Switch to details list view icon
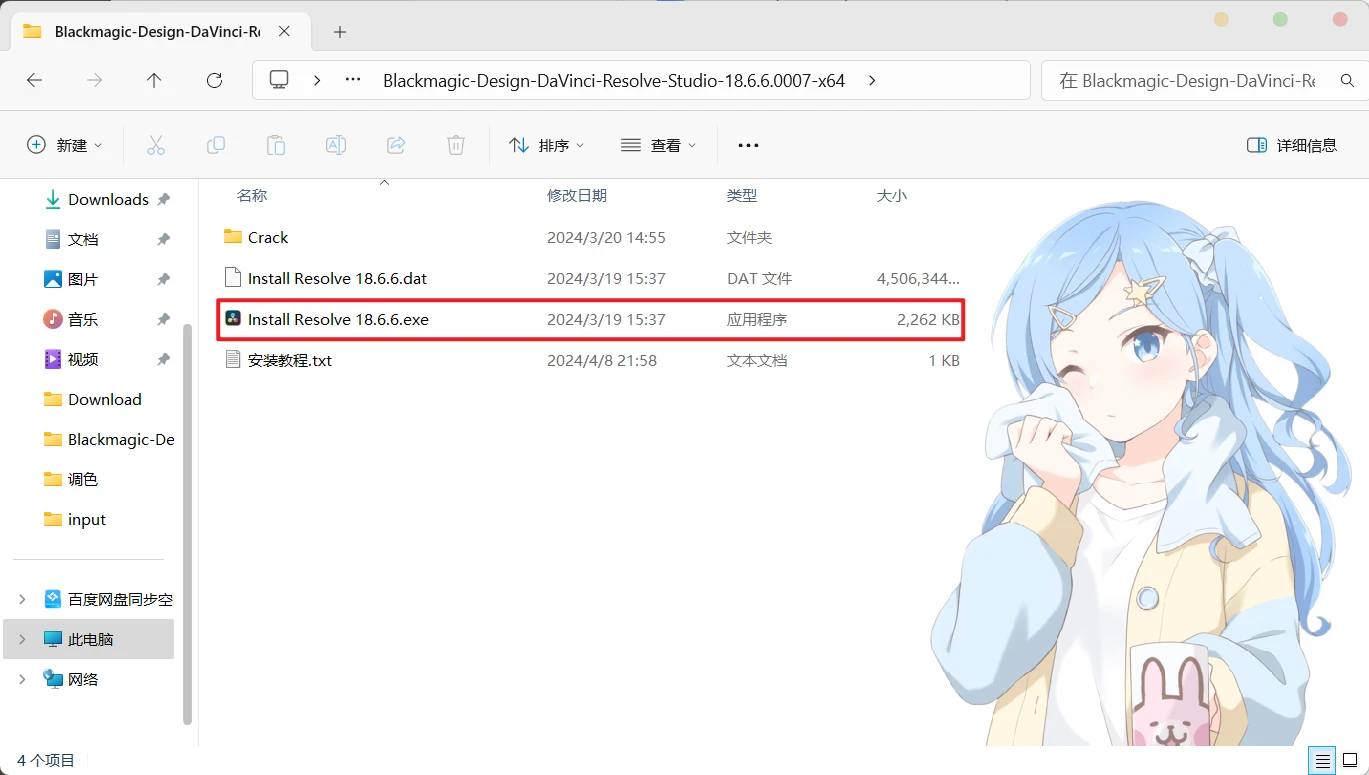Screen dimensions: 1369x775 tap(1322, 761)
